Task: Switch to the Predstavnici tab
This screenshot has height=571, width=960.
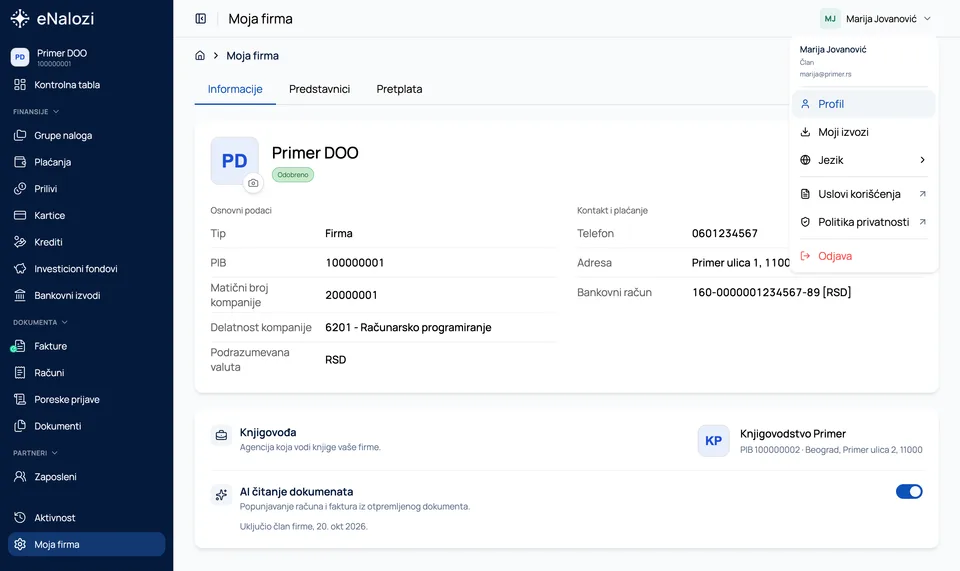Action: pyautogui.click(x=320, y=89)
